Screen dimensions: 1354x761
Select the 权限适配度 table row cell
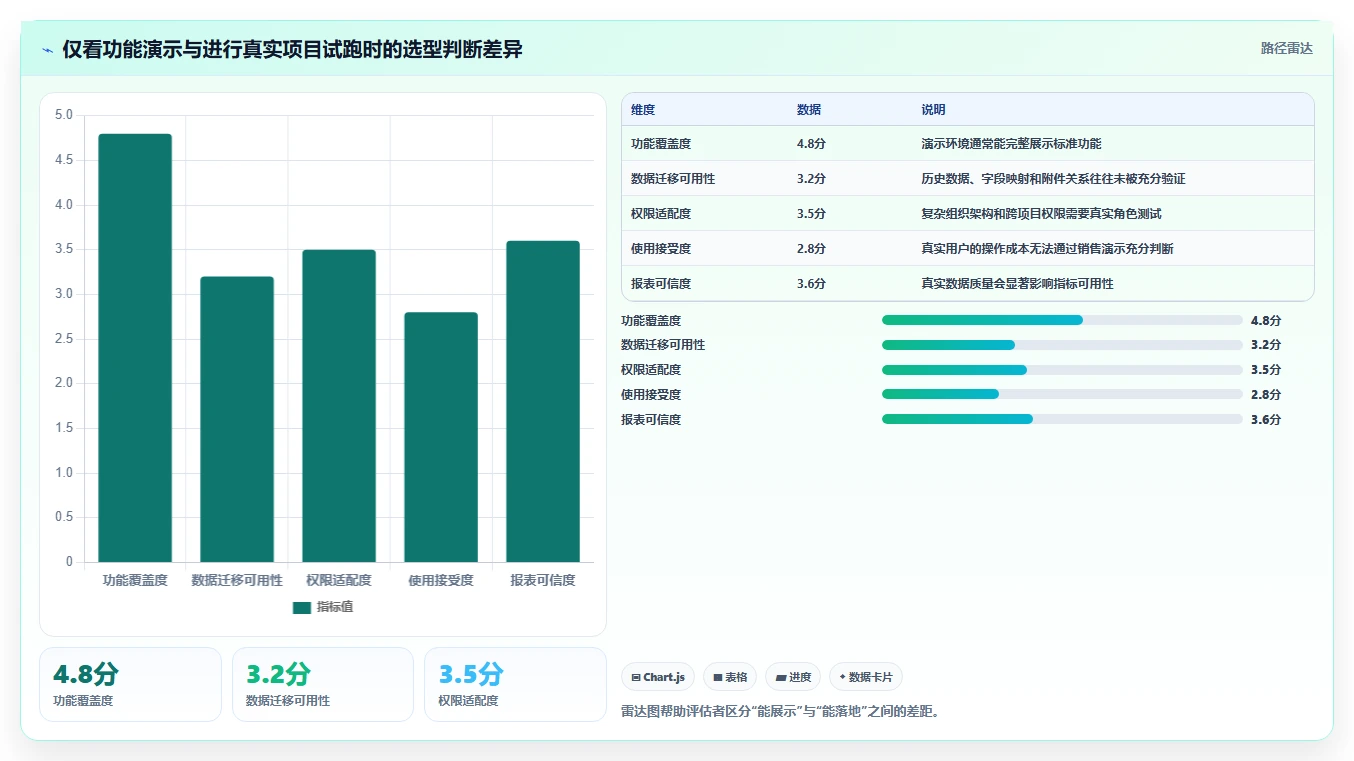(x=661, y=214)
